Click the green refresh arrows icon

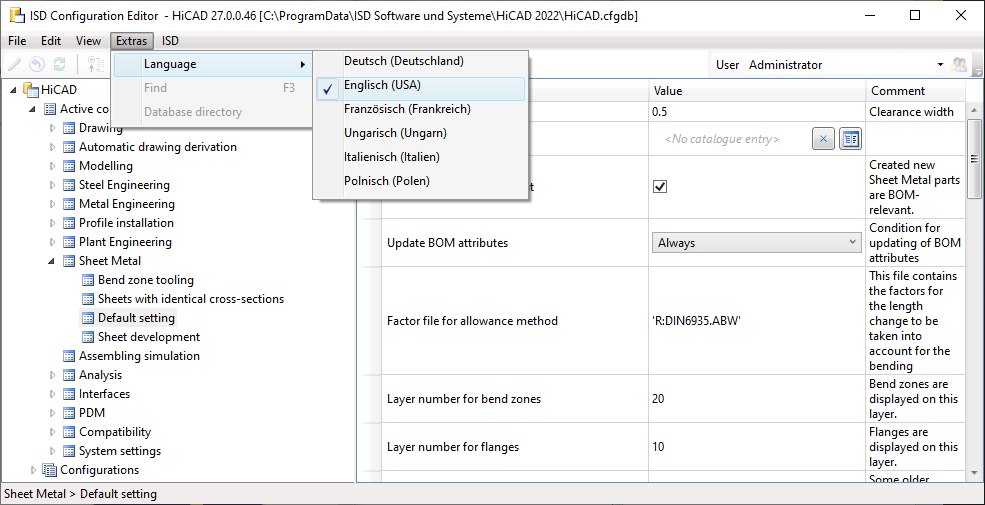pos(59,64)
